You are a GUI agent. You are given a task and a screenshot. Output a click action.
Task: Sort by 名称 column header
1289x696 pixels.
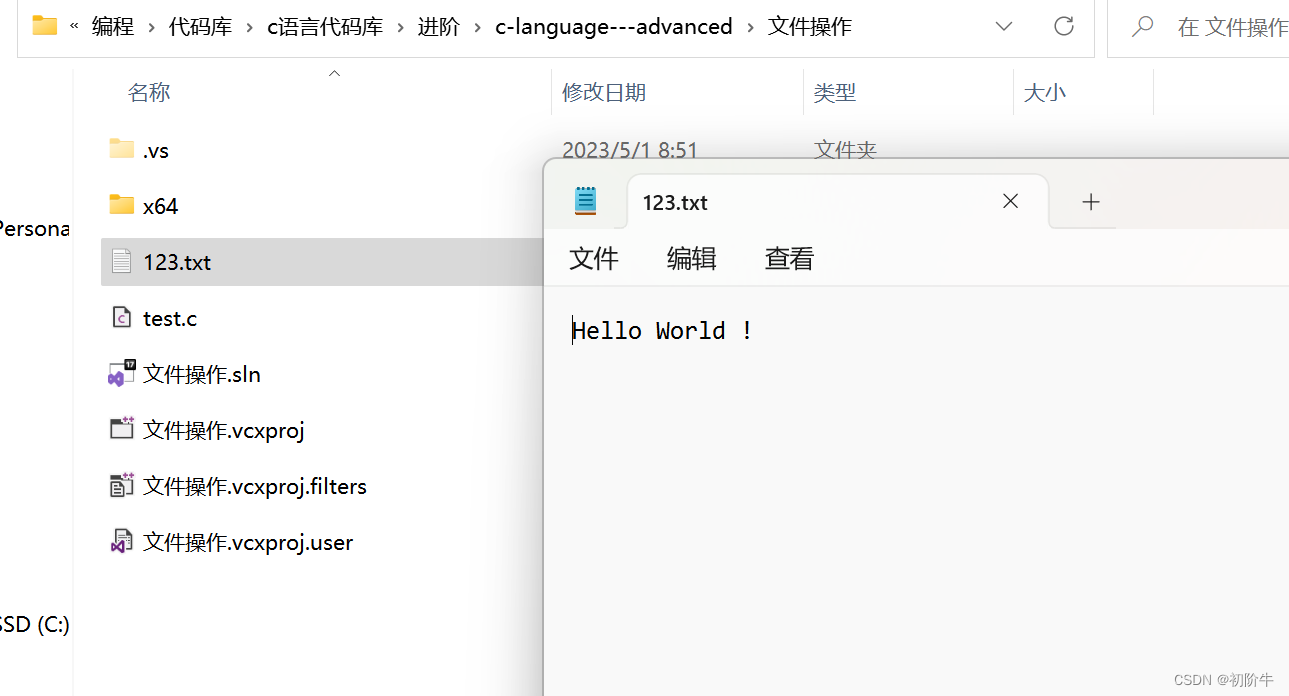(x=149, y=93)
